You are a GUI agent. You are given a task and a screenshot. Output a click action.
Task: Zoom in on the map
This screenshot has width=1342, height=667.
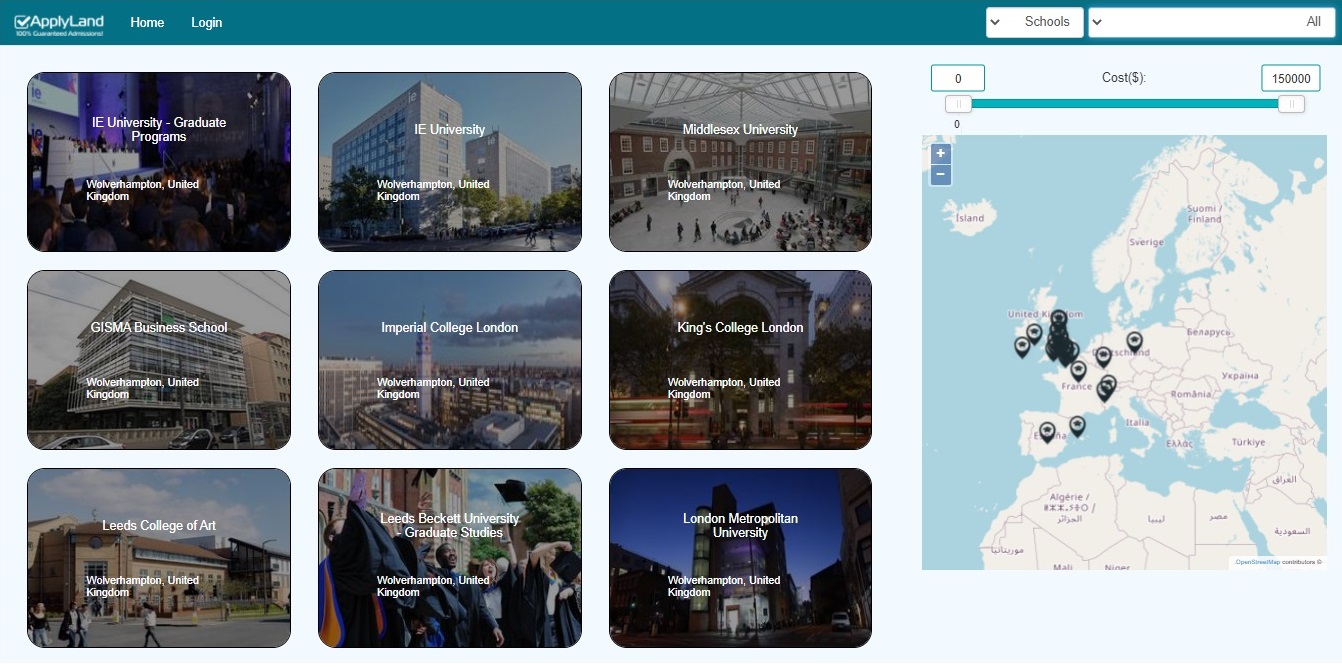tap(941, 154)
